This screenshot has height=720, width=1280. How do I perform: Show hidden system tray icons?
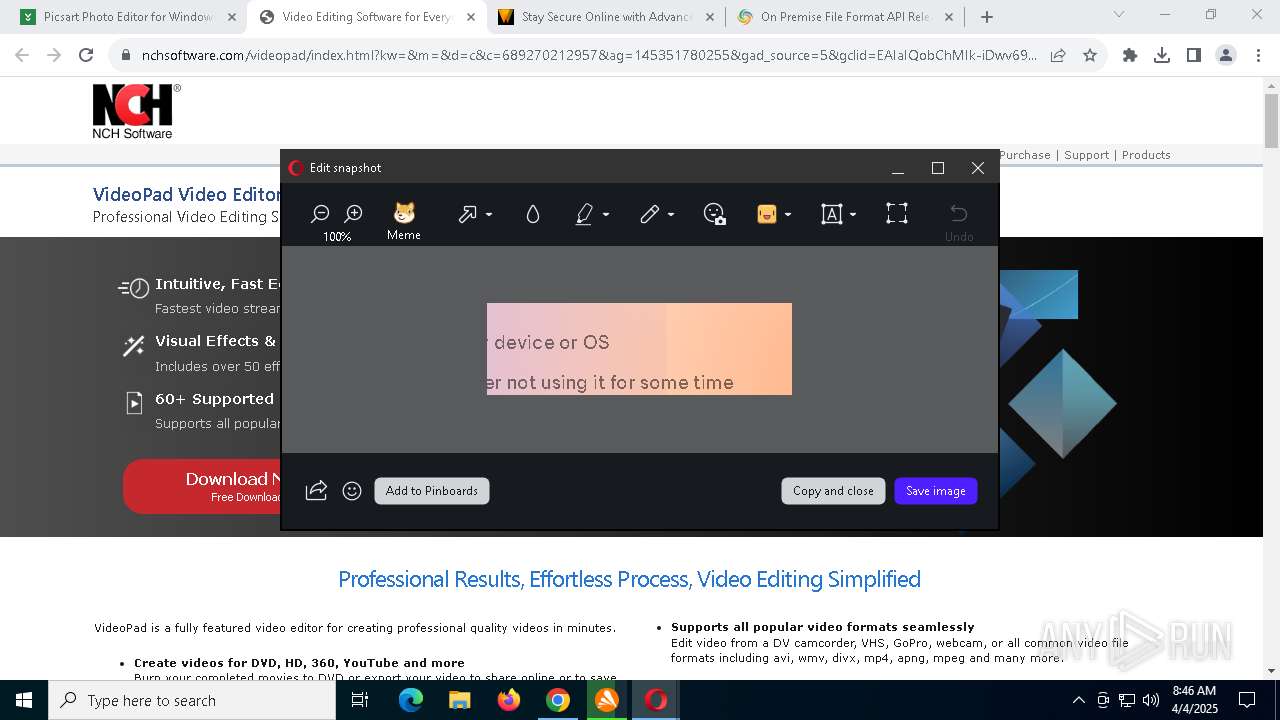tap(1078, 700)
